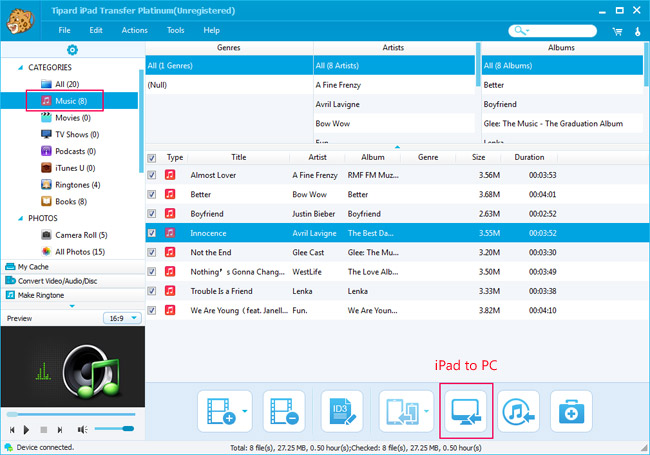Uncheck the Boyfriend song checkbox
Viewport: 650px width, 455px height.
[152, 214]
